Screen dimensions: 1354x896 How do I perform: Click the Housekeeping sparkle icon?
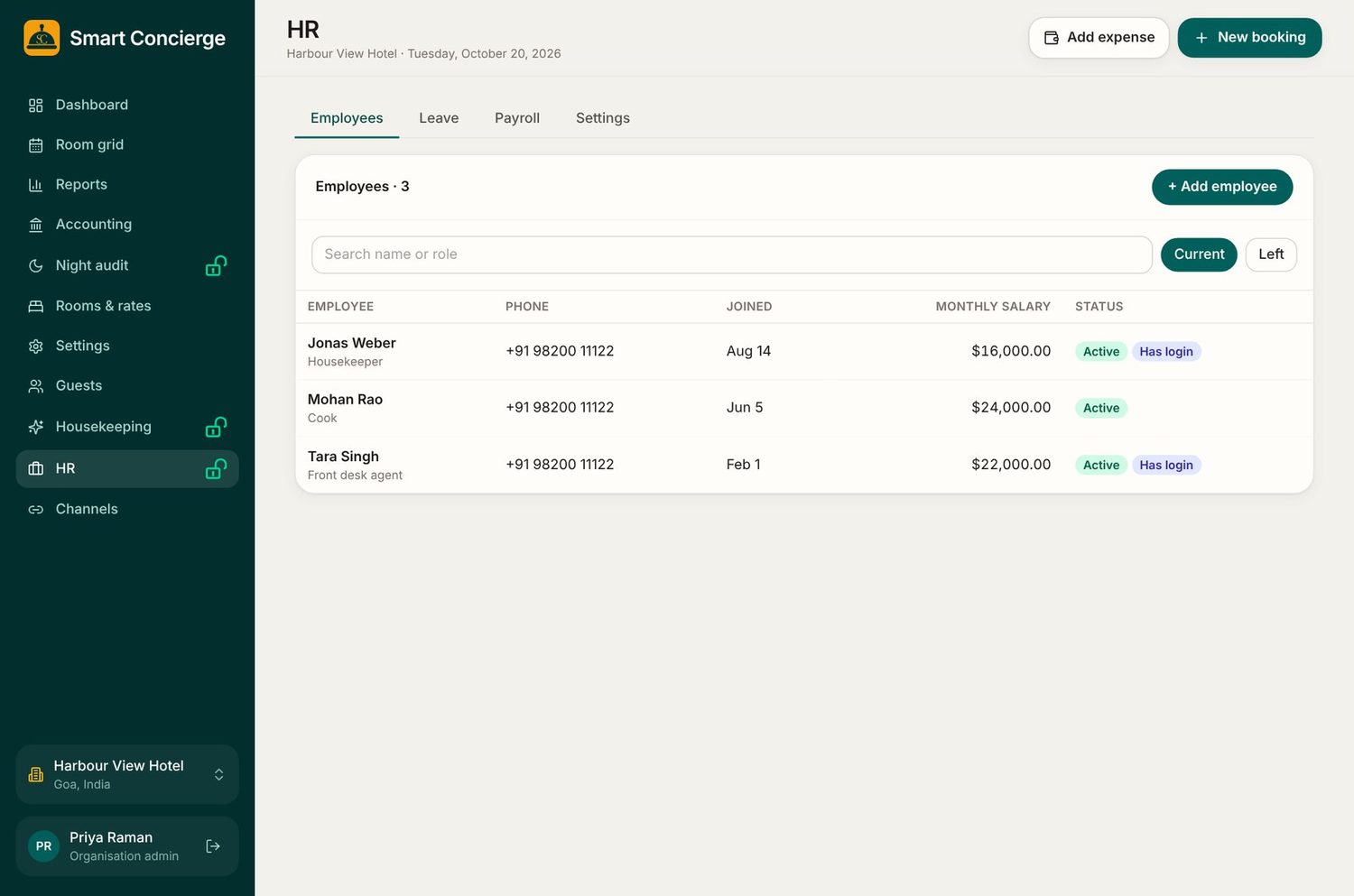click(x=36, y=427)
